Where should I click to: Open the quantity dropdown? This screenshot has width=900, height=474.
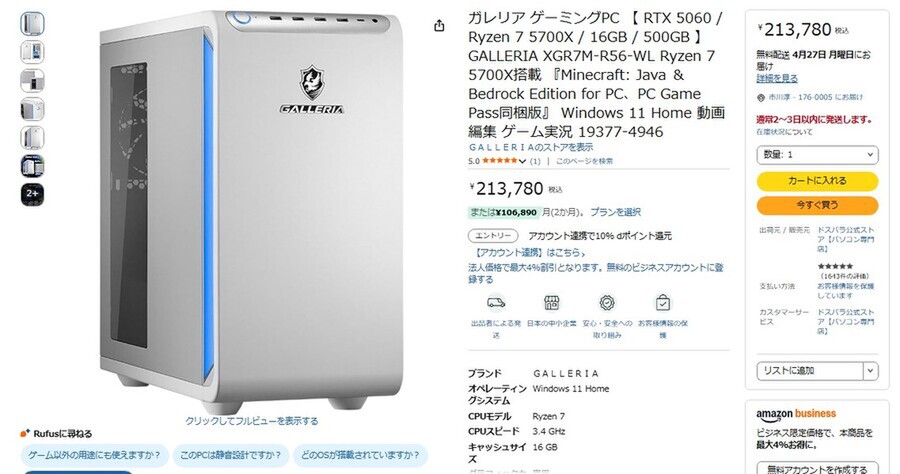(817, 154)
